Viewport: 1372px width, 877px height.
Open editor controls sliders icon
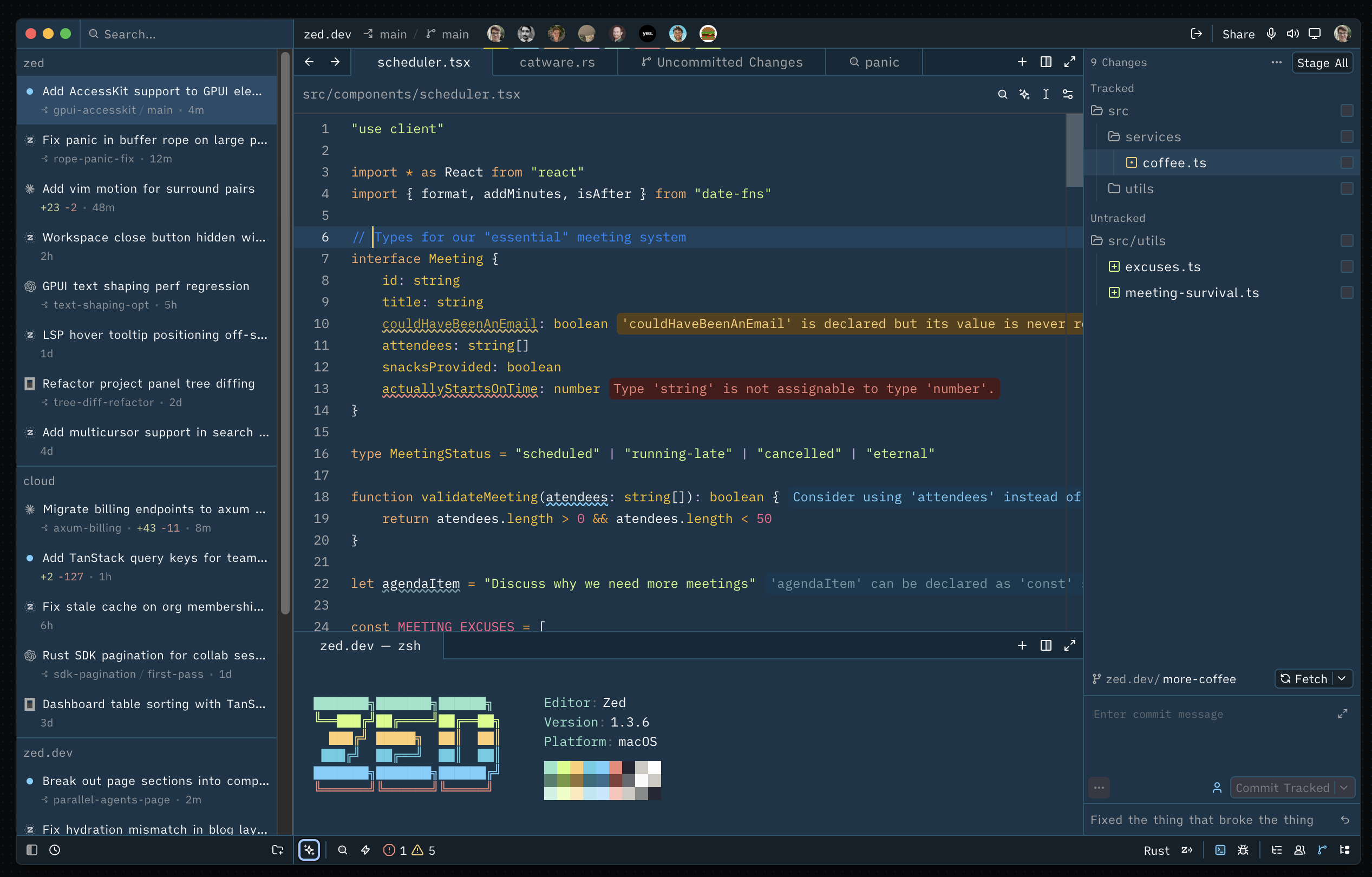click(x=1068, y=94)
